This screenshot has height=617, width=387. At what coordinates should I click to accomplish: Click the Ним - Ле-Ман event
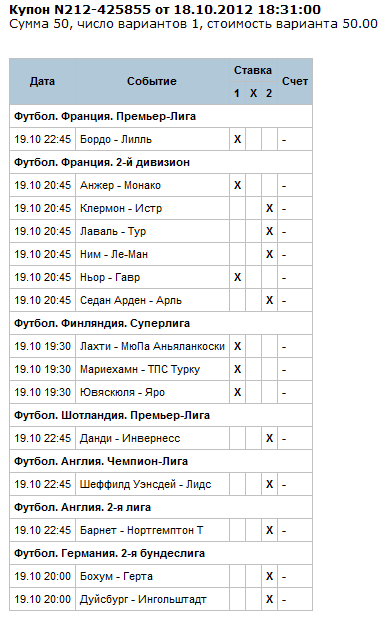[114, 254]
